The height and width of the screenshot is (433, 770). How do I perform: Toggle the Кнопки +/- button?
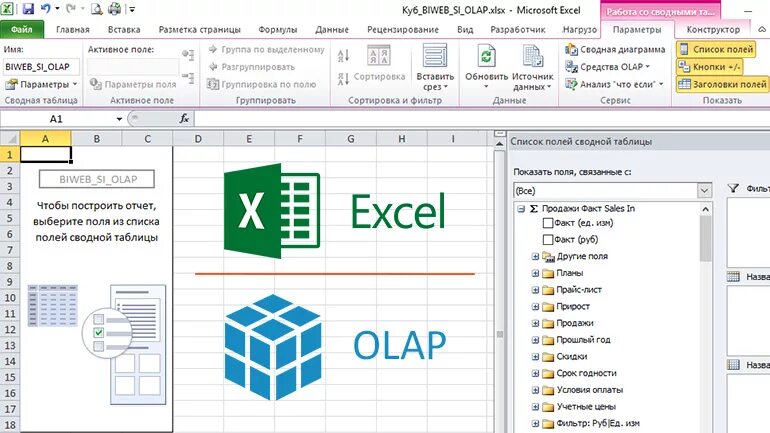[x=709, y=67]
